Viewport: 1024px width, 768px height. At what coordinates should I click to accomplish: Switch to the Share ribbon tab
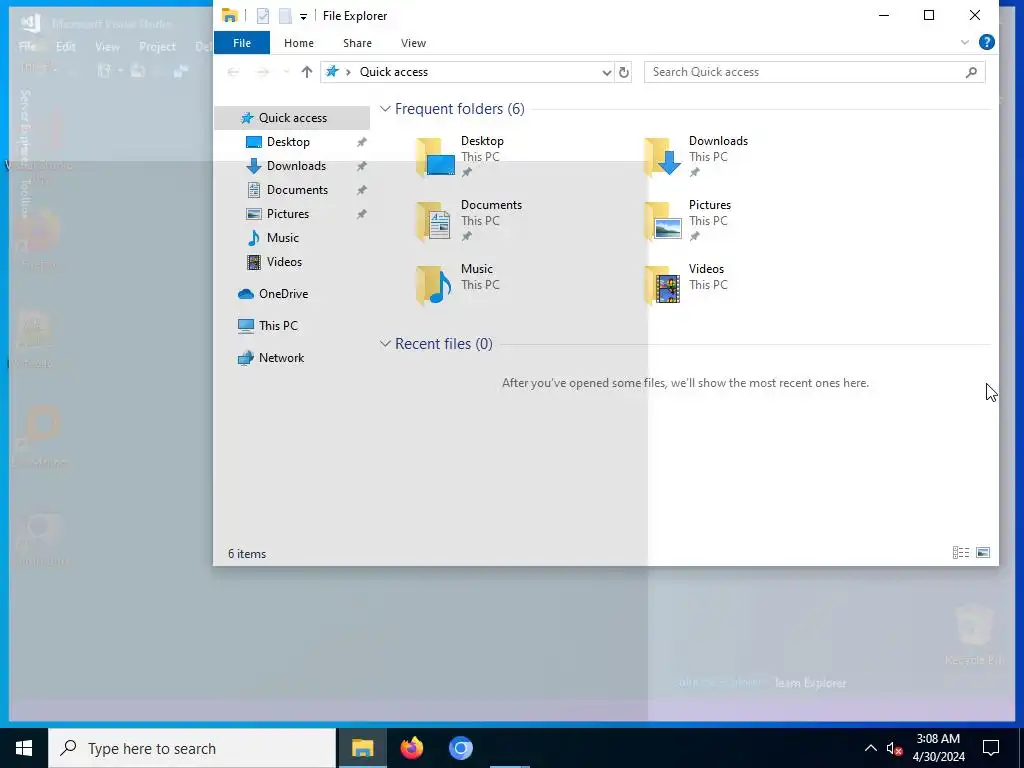click(x=357, y=43)
